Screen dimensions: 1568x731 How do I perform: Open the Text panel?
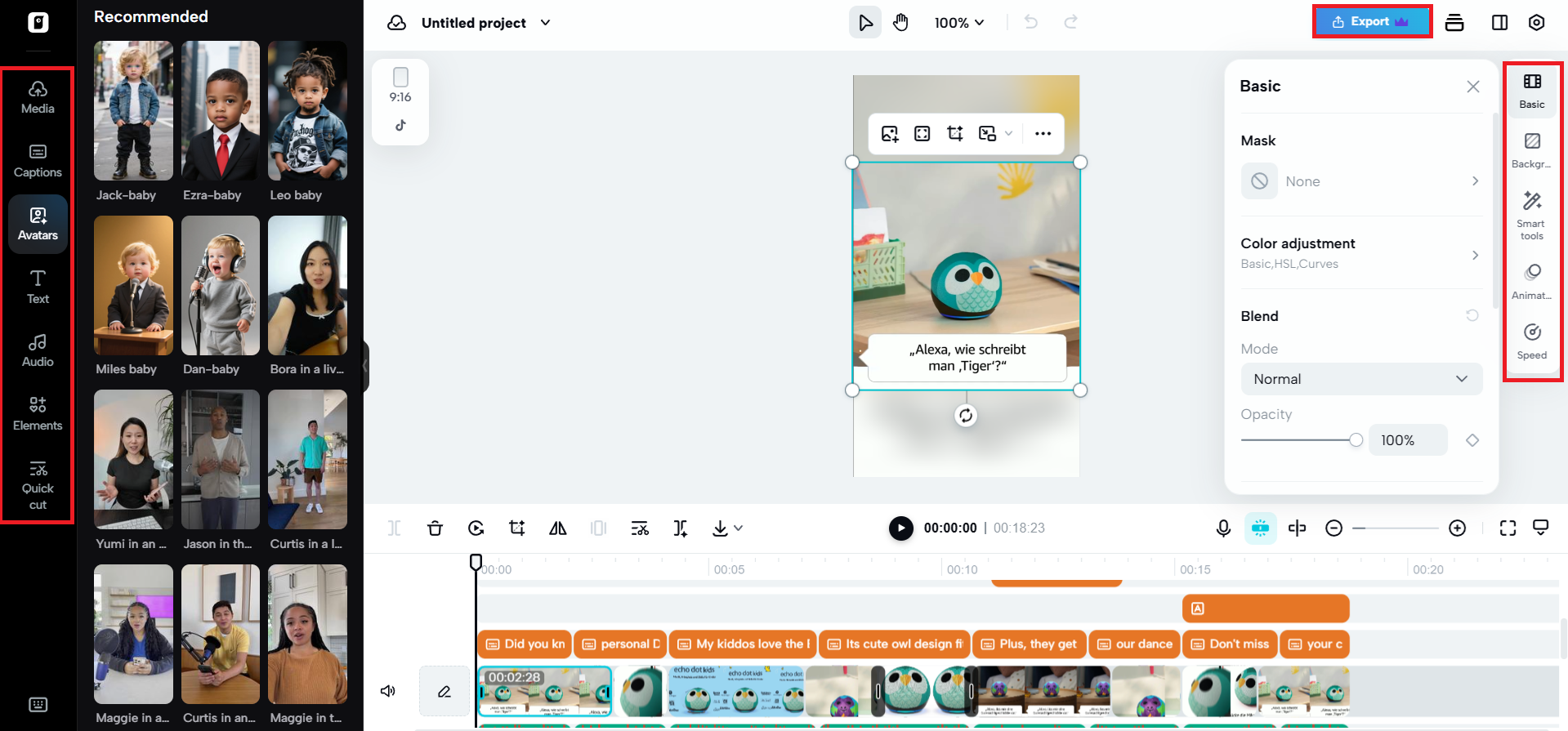pos(38,287)
